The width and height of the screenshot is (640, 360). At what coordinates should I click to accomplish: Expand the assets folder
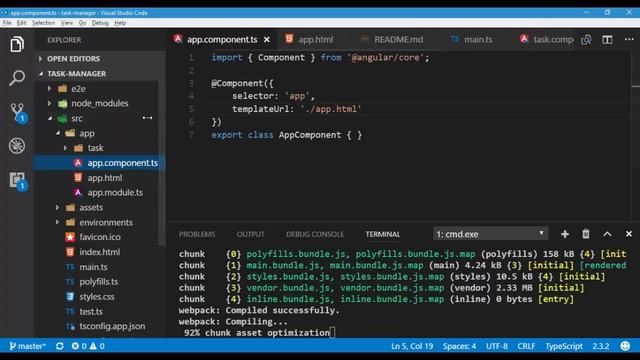(x=91, y=208)
